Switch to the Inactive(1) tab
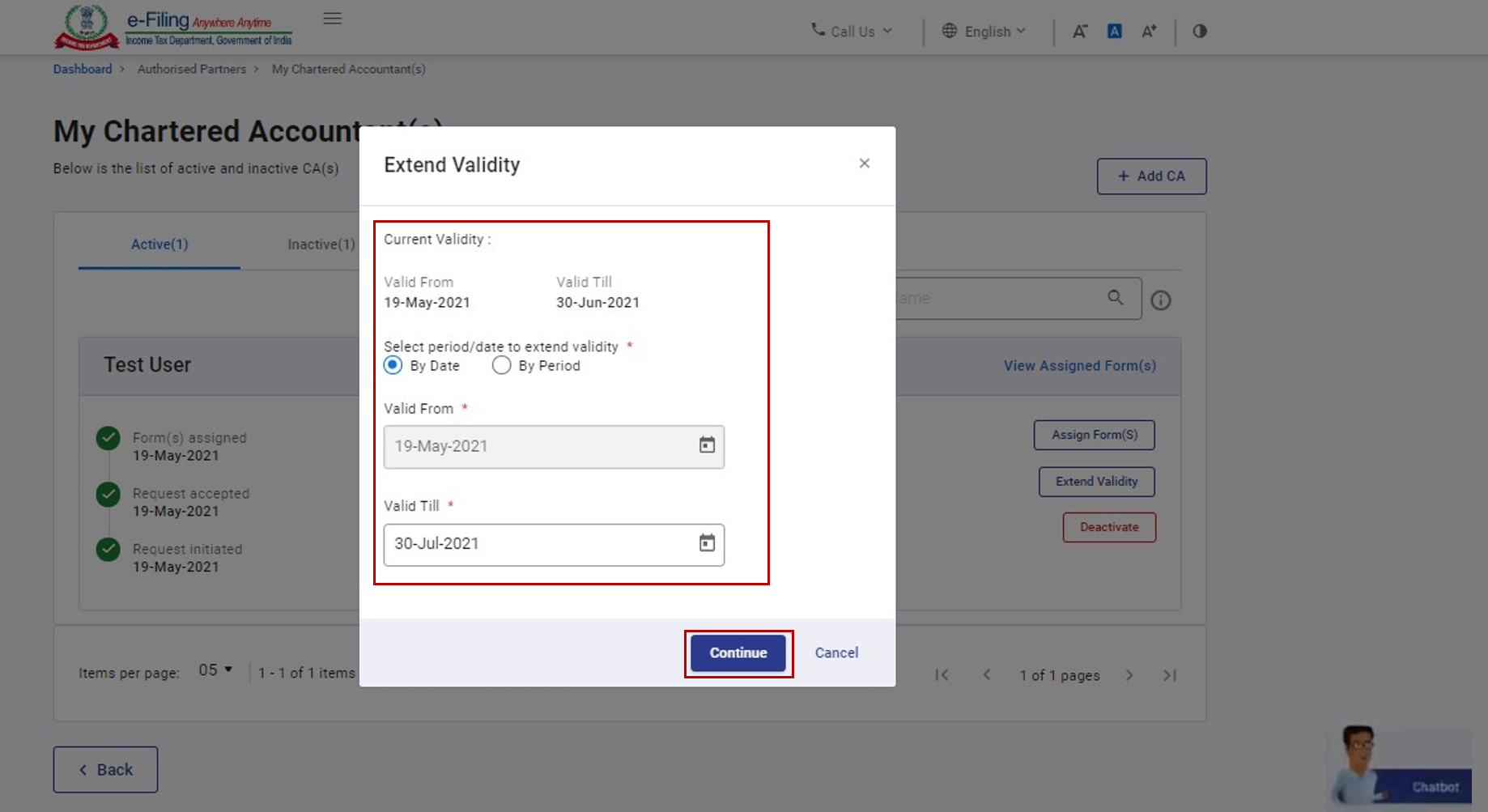The height and width of the screenshot is (812, 1488). click(321, 244)
